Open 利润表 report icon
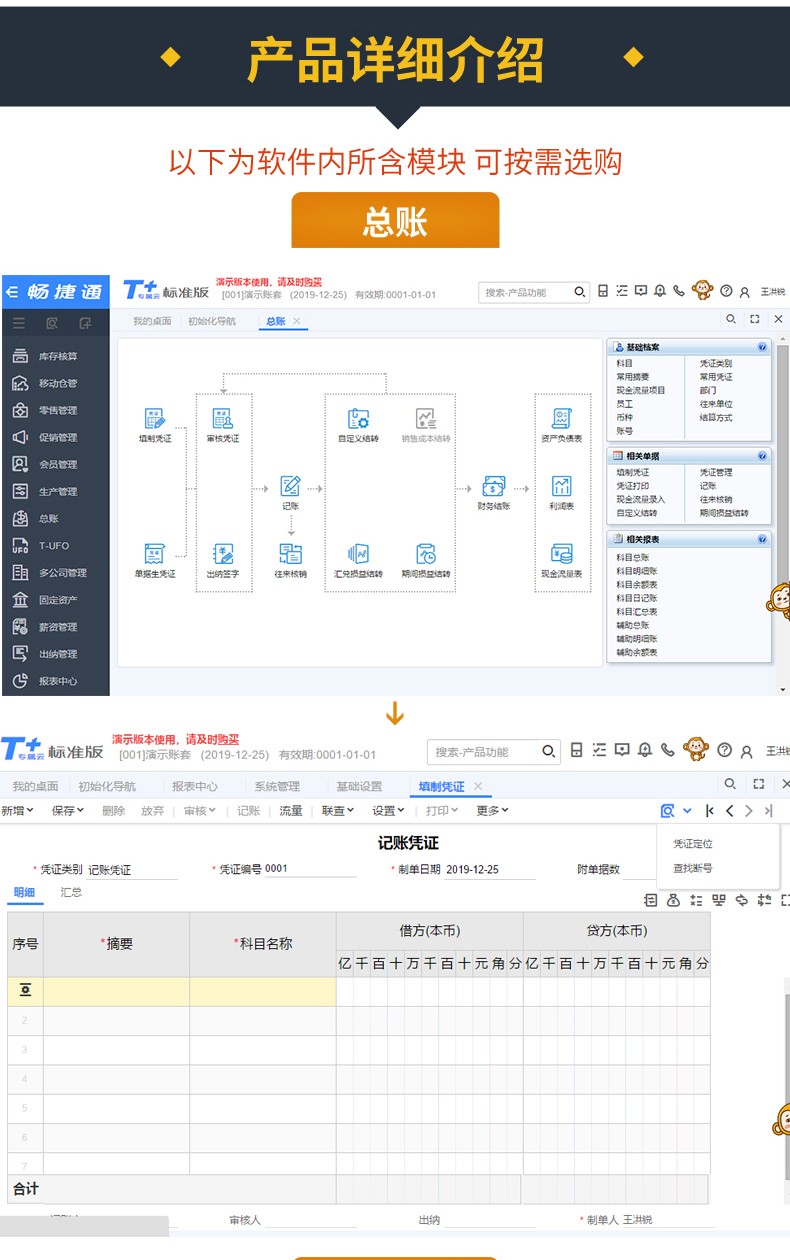The image size is (790, 1260). tap(562, 486)
